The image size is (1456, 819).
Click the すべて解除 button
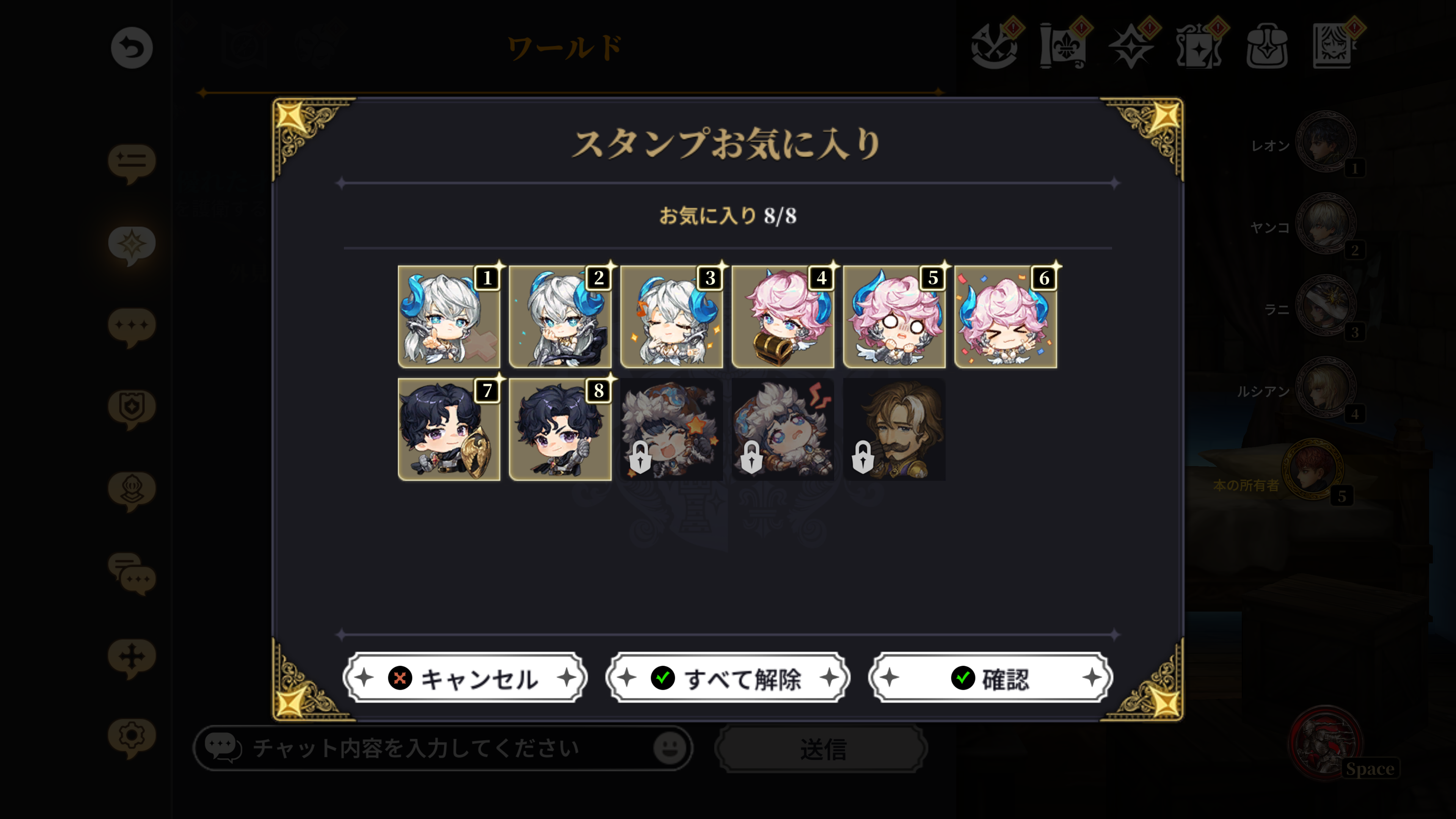(x=728, y=678)
